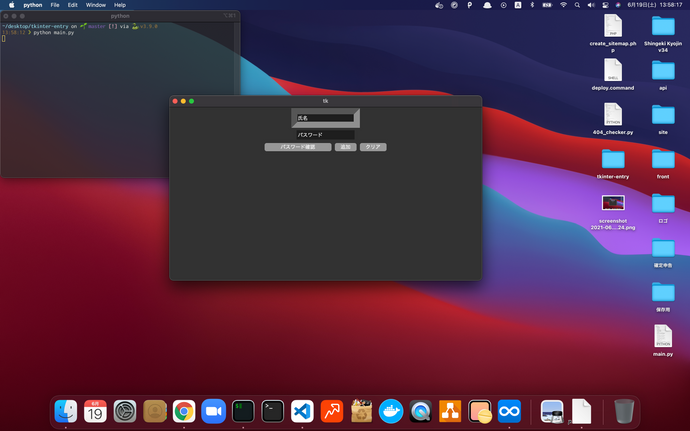Click the tk window title bar
Viewport: 690px width, 431px height.
(x=325, y=101)
